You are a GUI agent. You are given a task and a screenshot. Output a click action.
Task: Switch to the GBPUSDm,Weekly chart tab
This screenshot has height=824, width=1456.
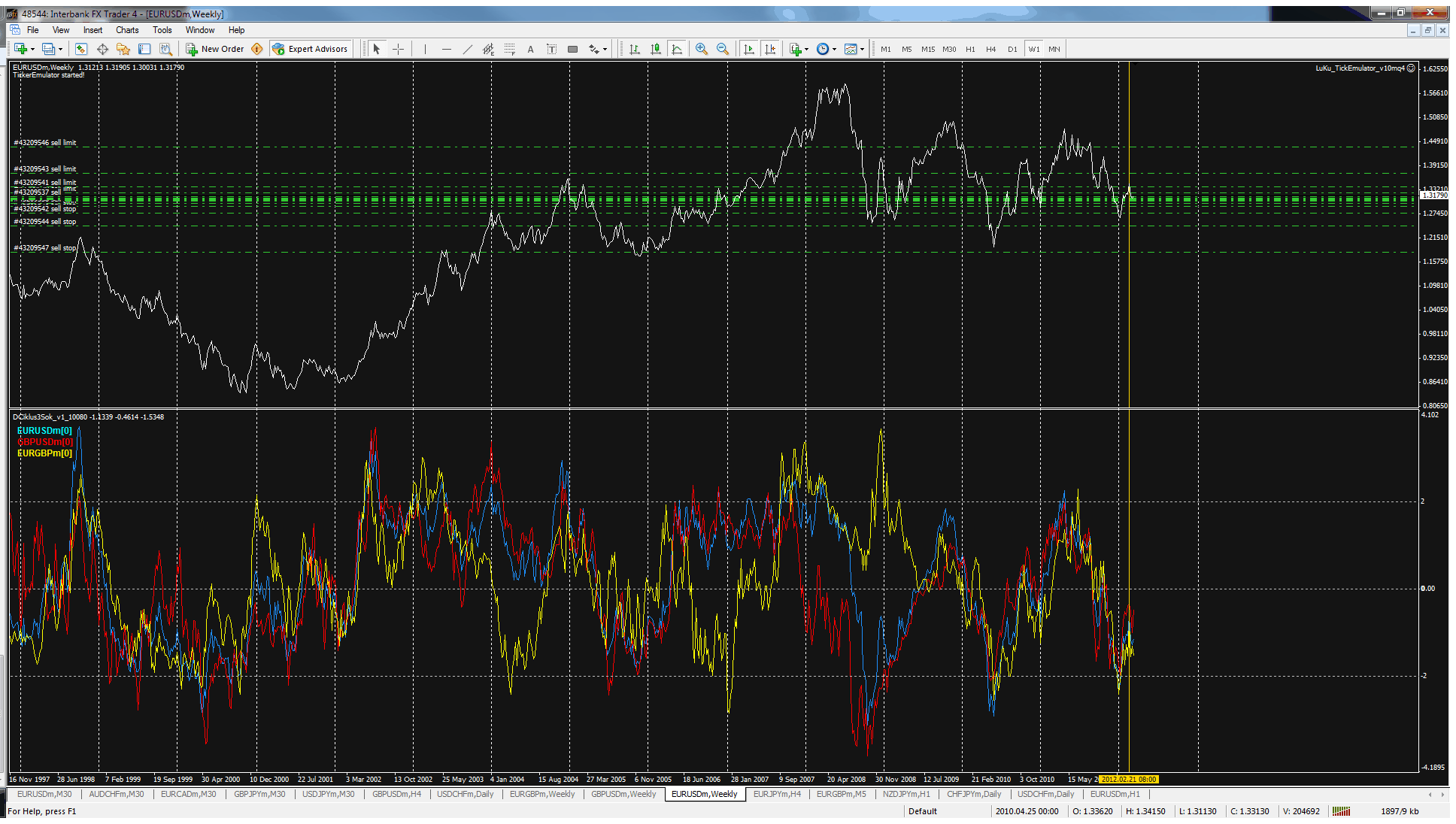[623, 794]
